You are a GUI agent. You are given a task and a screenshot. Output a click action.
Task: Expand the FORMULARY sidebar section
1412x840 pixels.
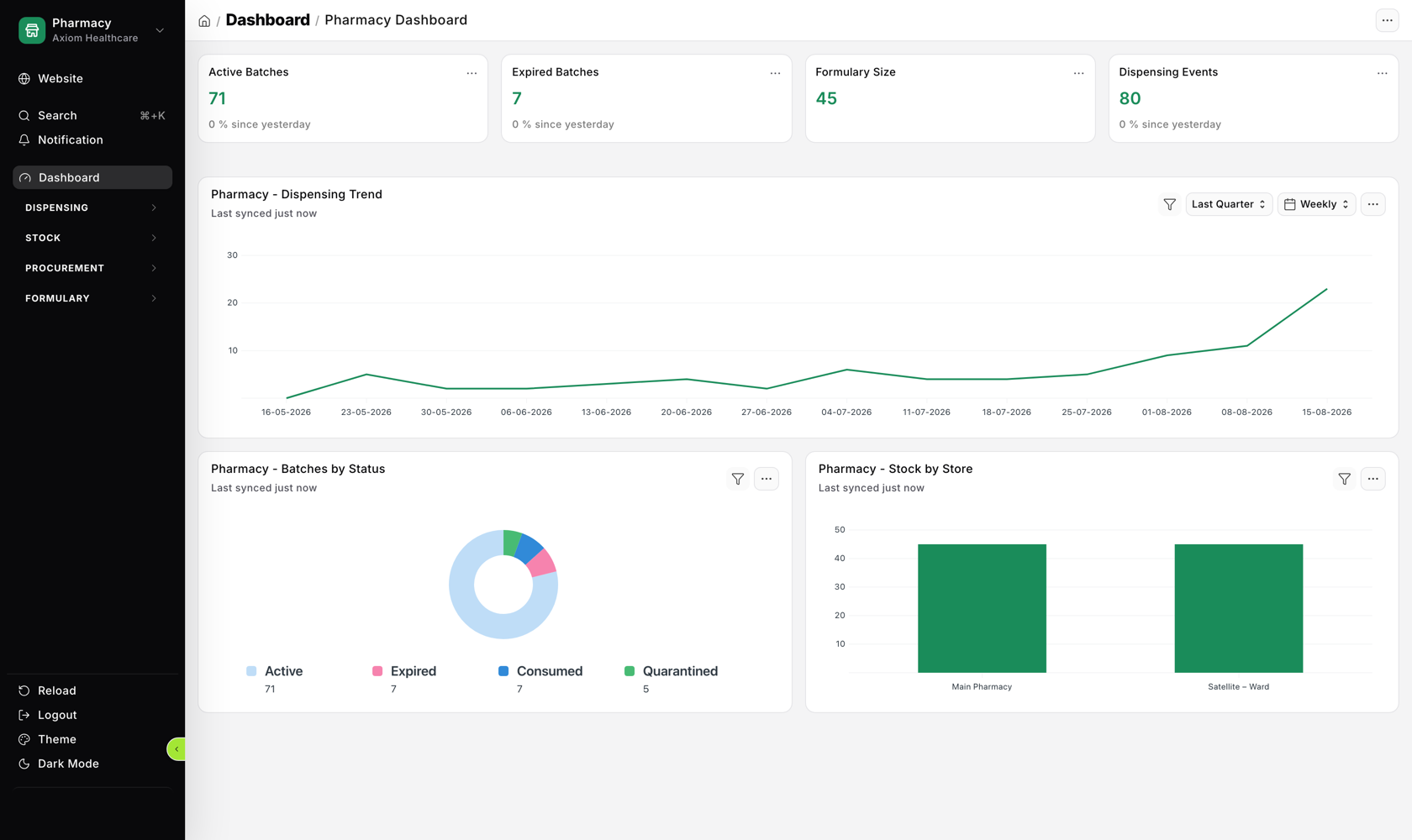(x=92, y=298)
